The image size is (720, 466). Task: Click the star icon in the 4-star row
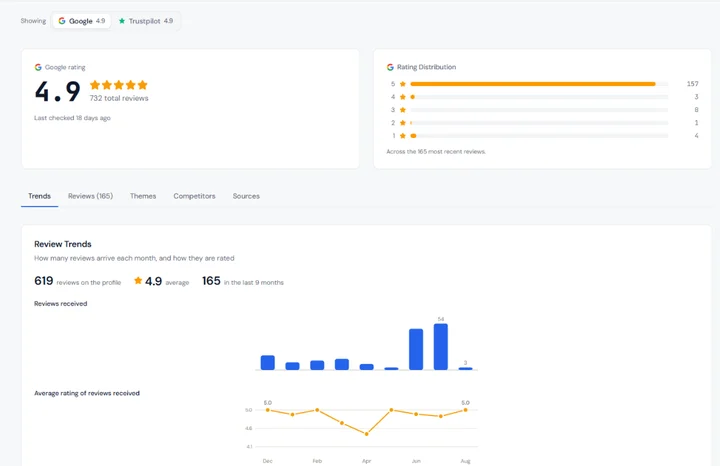coord(403,97)
